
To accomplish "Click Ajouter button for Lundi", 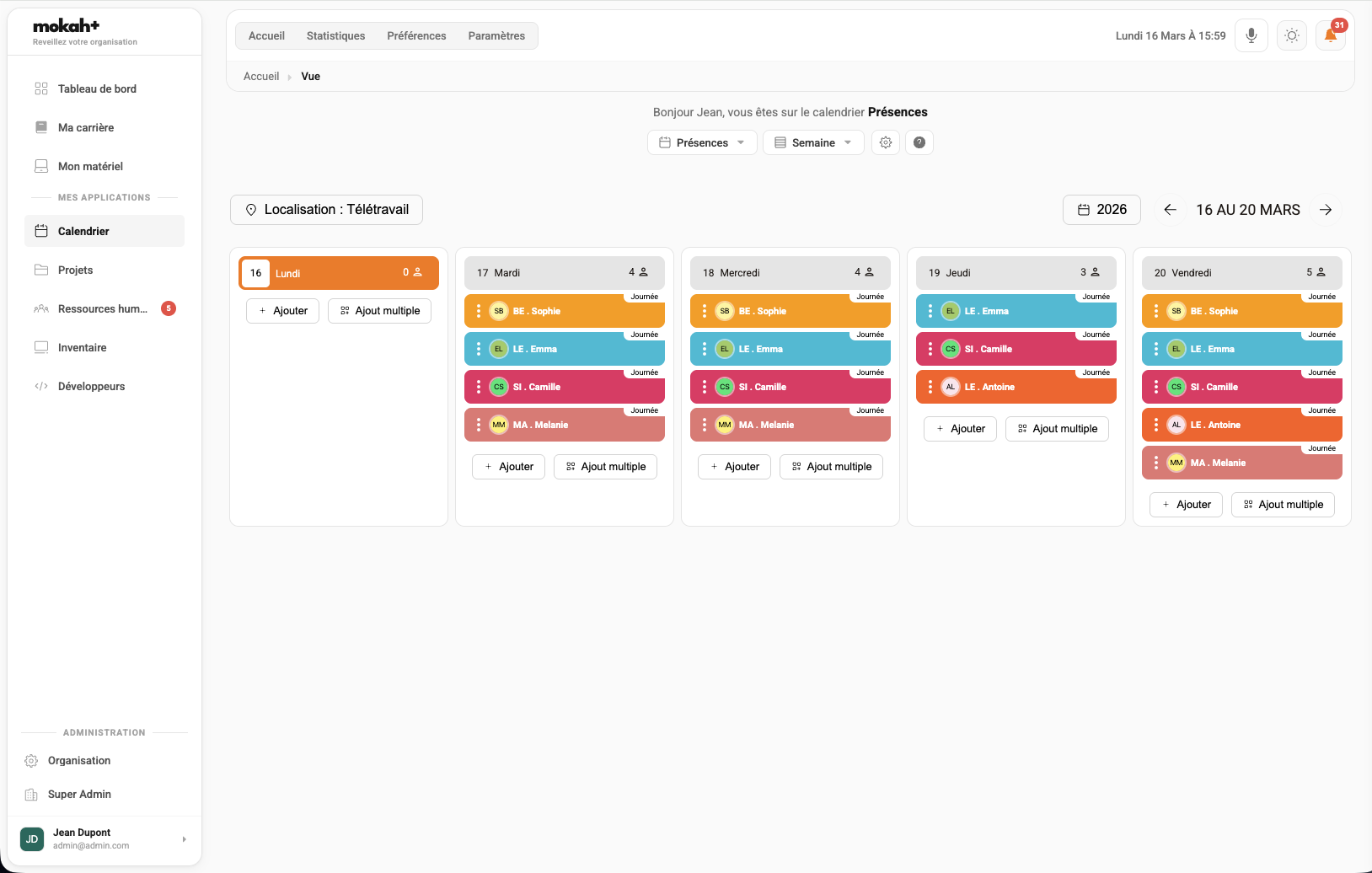I will coord(282,311).
